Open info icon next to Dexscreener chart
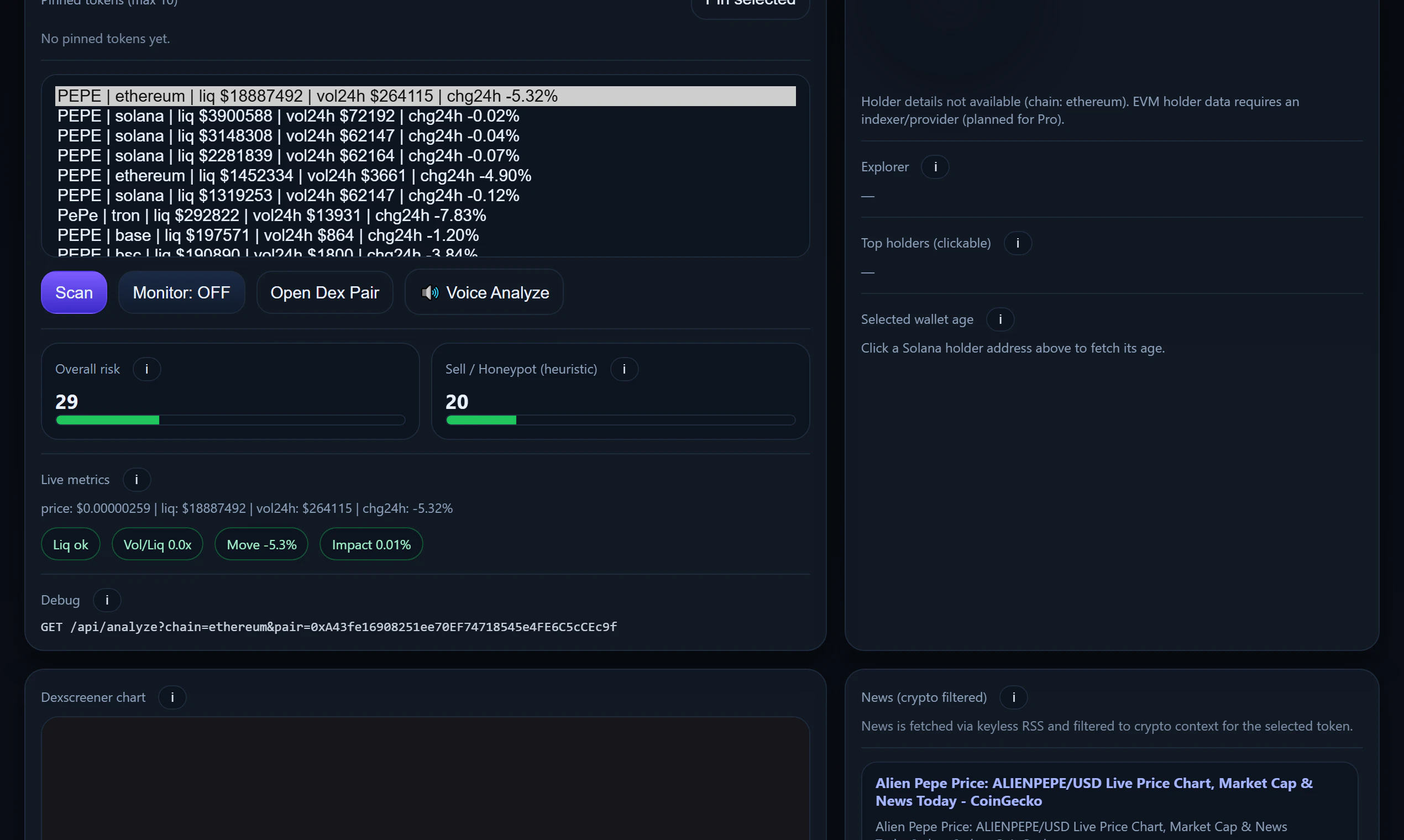This screenshot has height=840, width=1404. click(x=172, y=697)
